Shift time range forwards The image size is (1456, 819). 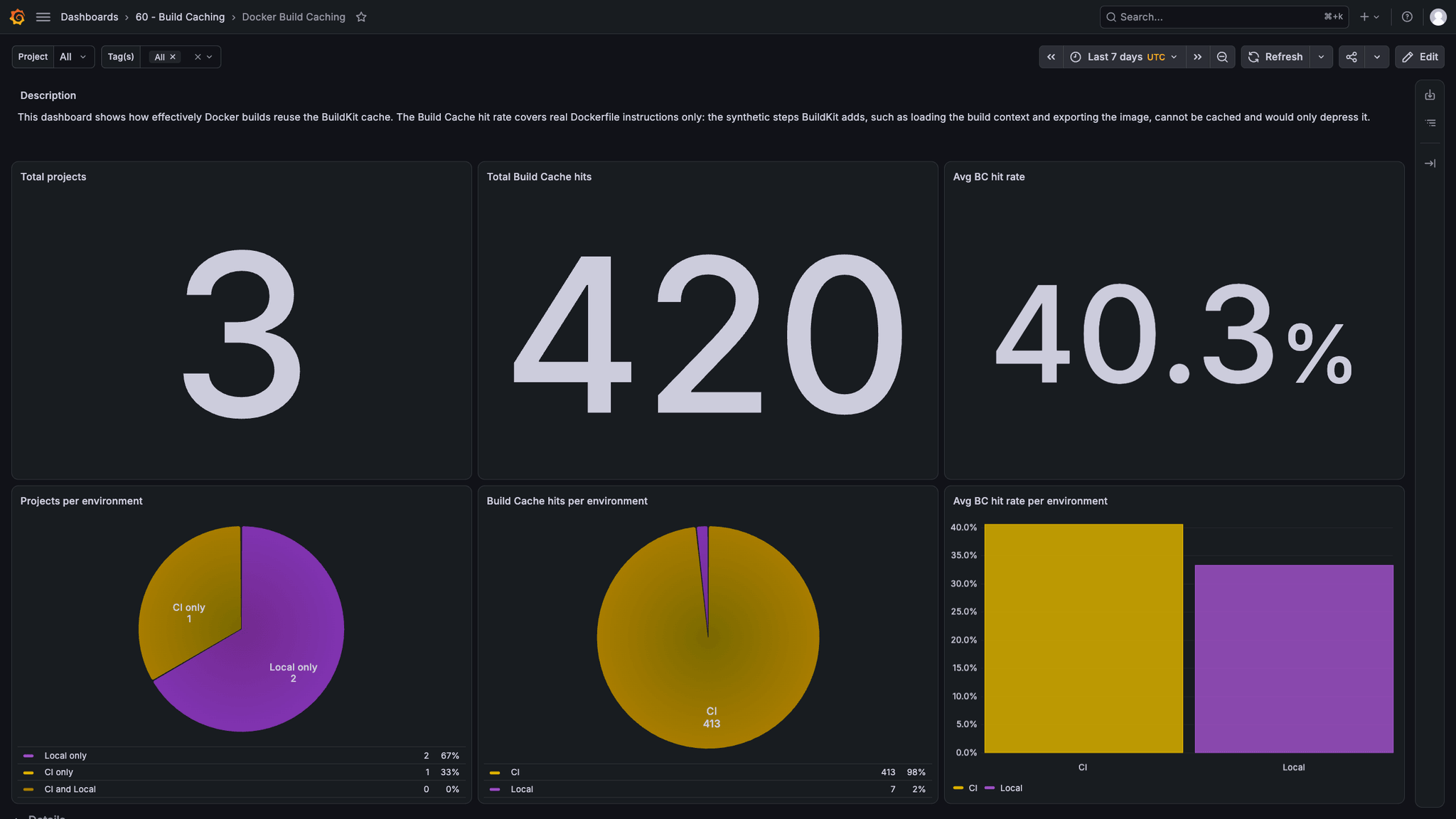coord(1198,57)
